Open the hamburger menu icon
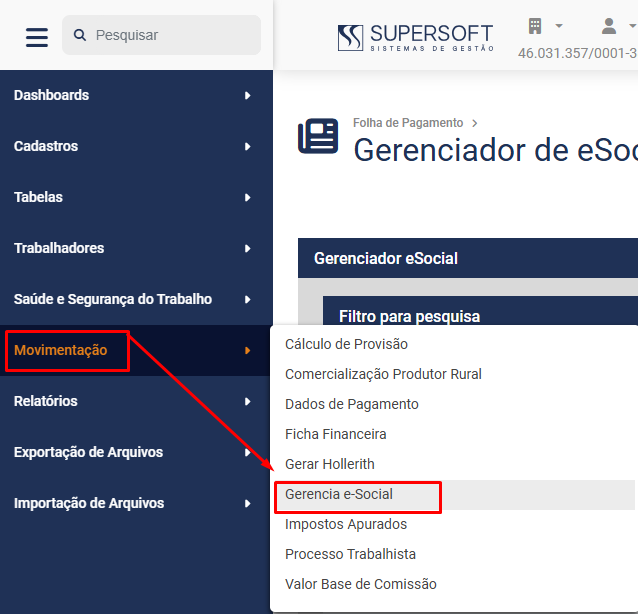This screenshot has height=614, width=638. (37, 37)
